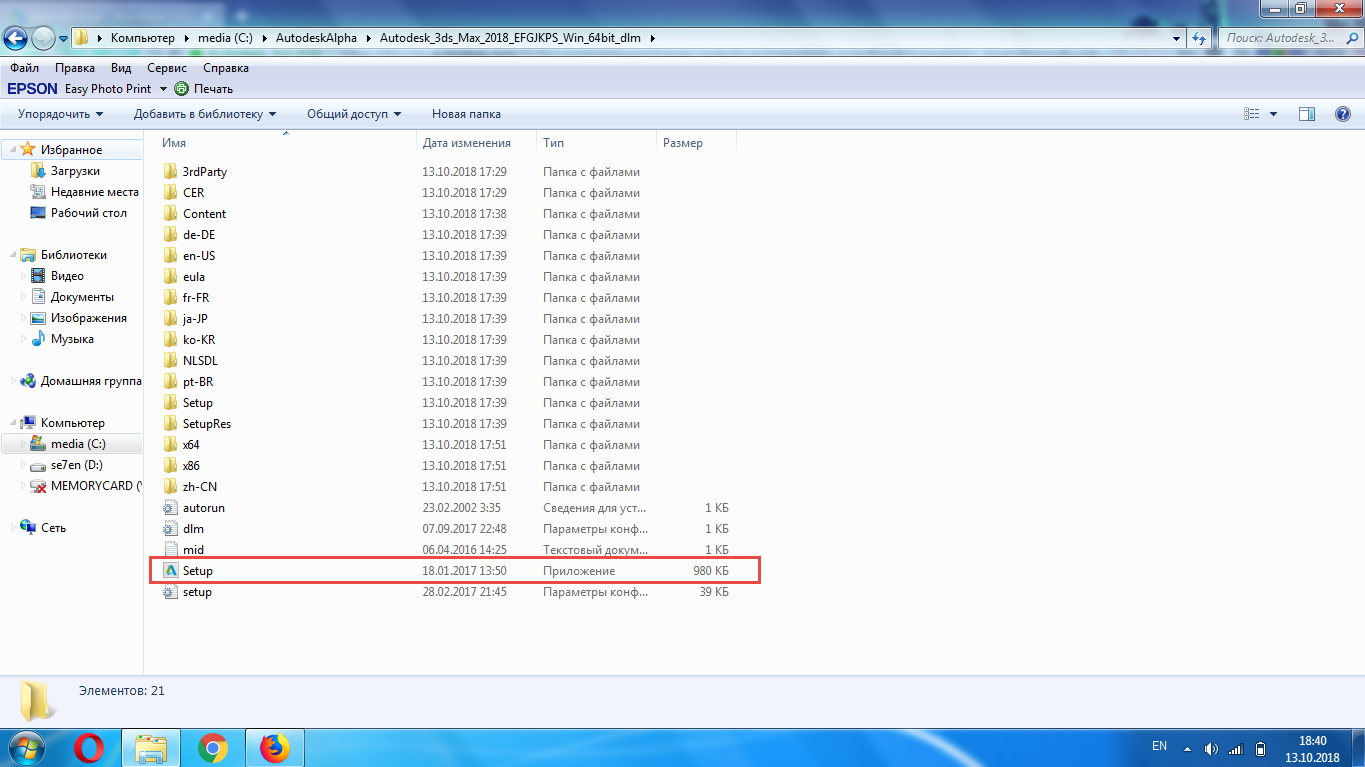Screen dimensions: 1365x767
Task: Click the autorun file icon
Action: 170,508
